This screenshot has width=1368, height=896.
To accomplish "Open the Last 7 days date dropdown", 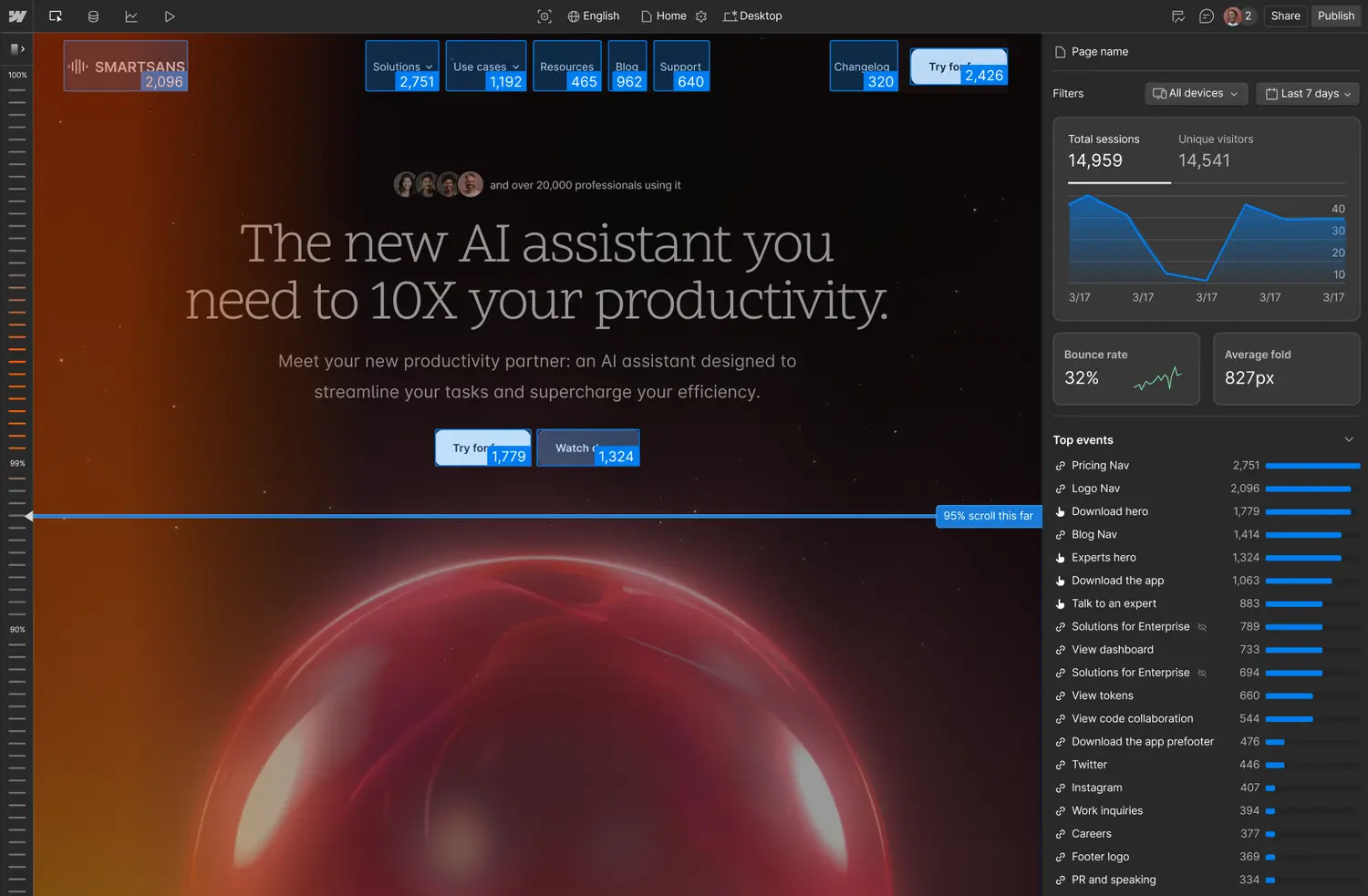I will pos(1308,94).
